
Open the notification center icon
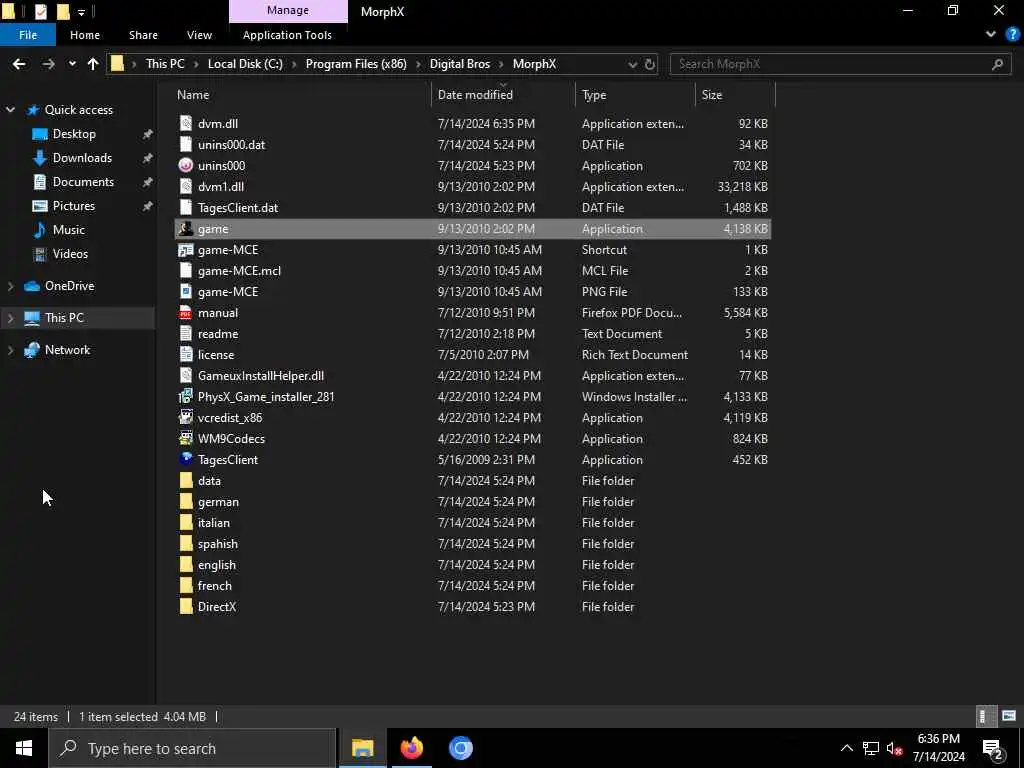tap(993, 748)
